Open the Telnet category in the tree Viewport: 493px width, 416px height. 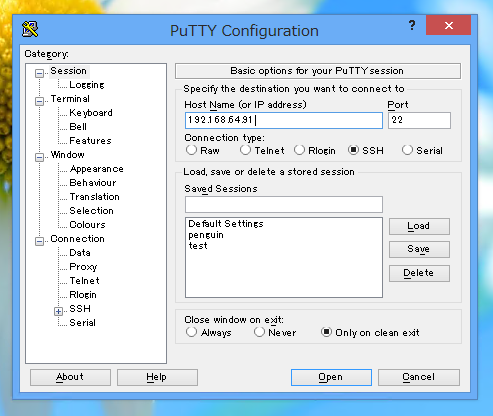[x=84, y=281]
